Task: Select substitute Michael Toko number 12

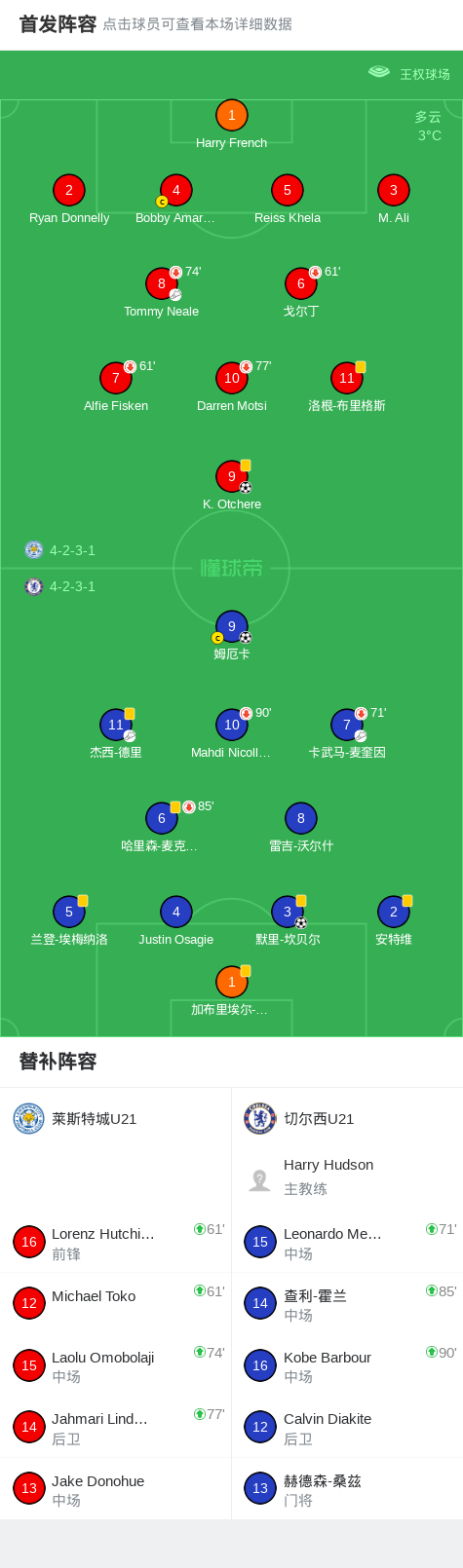Action: [x=116, y=1303]
